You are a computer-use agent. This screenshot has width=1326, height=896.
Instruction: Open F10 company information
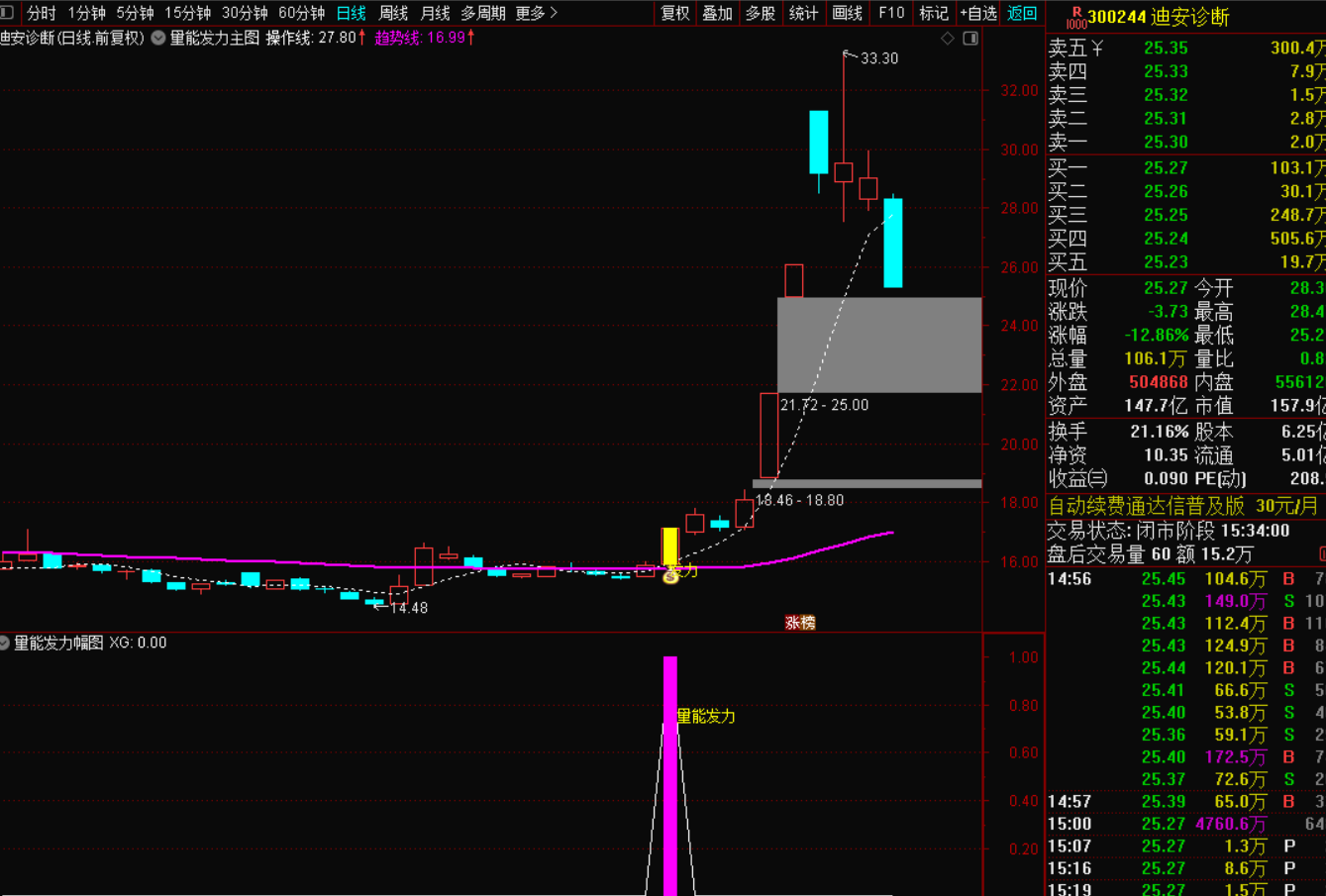tap(891, 13)
